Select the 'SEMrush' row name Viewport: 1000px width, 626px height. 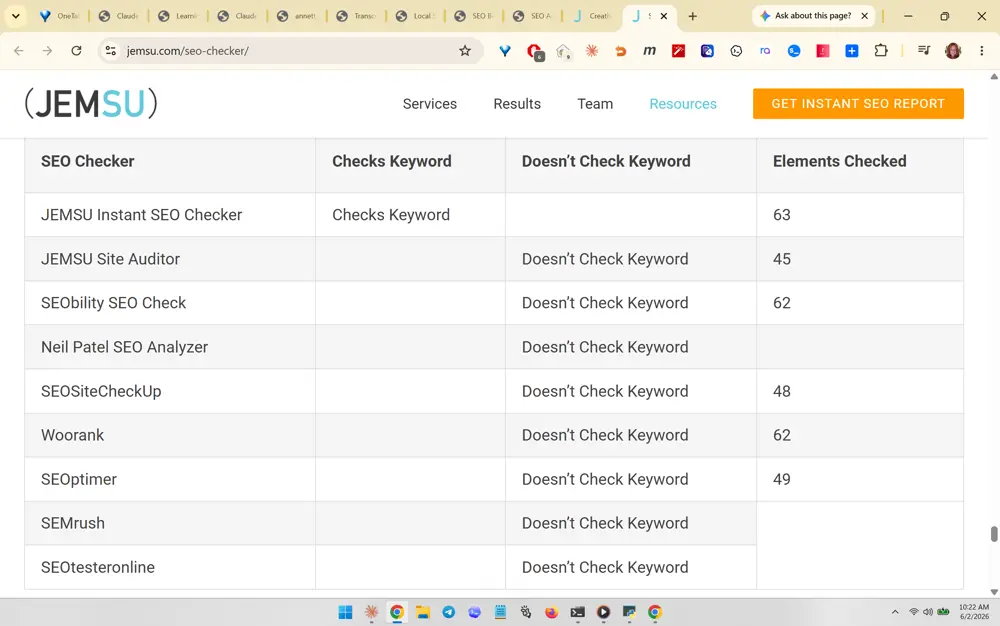click(x=73, y=523)
